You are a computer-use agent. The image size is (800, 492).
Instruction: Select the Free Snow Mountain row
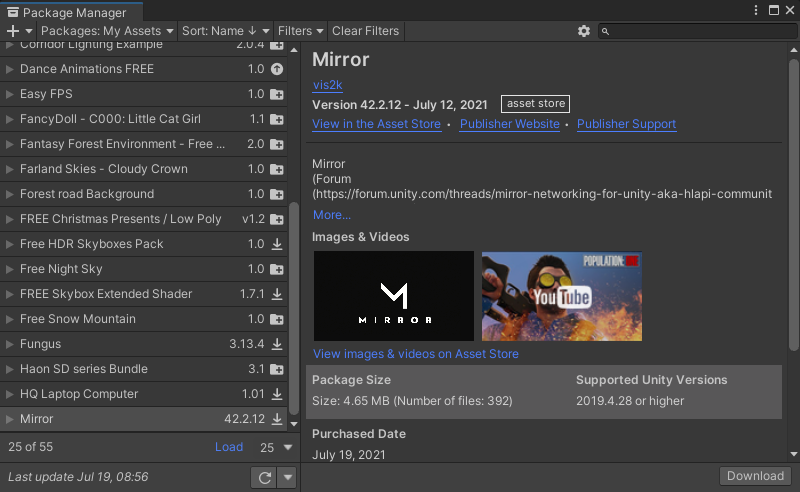pos(143,319)
